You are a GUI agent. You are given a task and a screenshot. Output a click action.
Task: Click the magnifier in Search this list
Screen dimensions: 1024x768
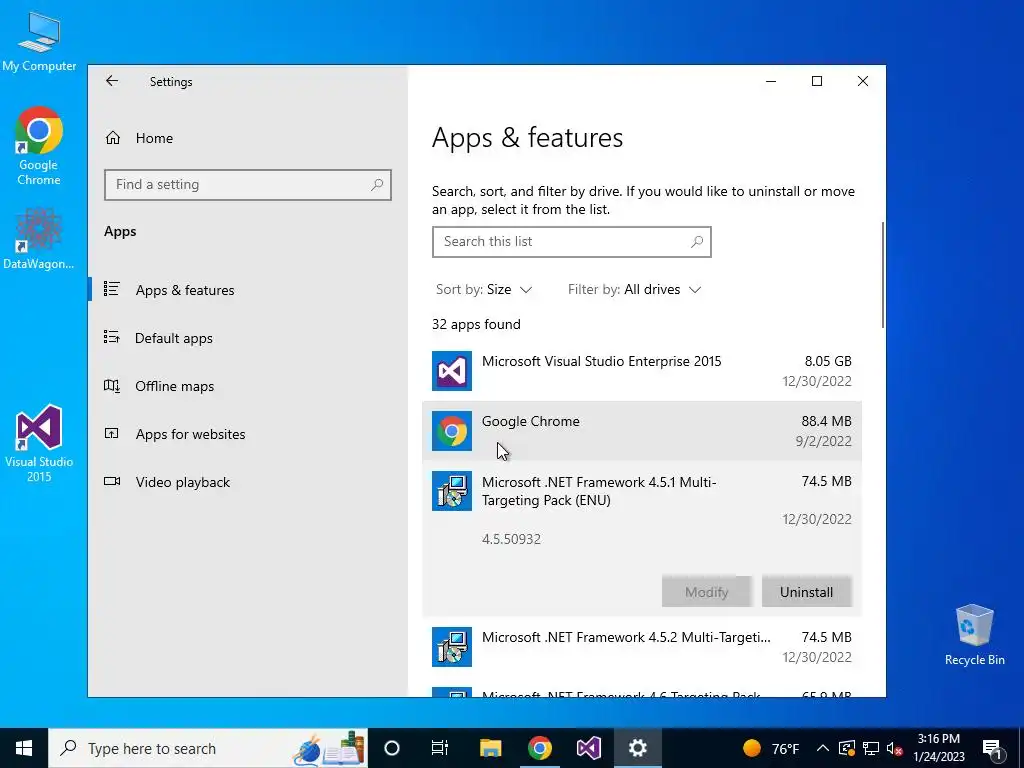[697, 242]
